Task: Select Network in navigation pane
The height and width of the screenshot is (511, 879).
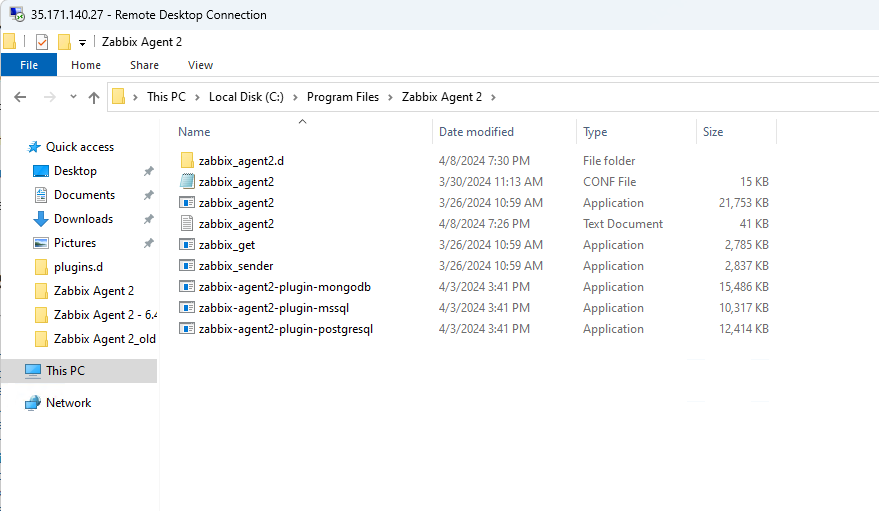Action: click(x=68, y=403)
